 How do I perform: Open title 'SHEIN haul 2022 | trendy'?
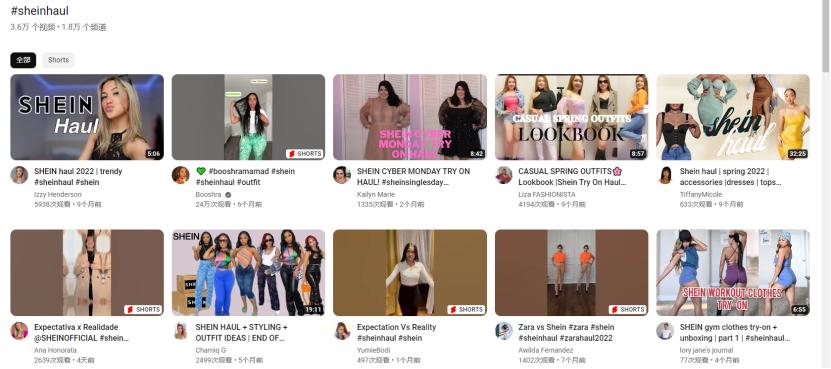tap(78, 177)
